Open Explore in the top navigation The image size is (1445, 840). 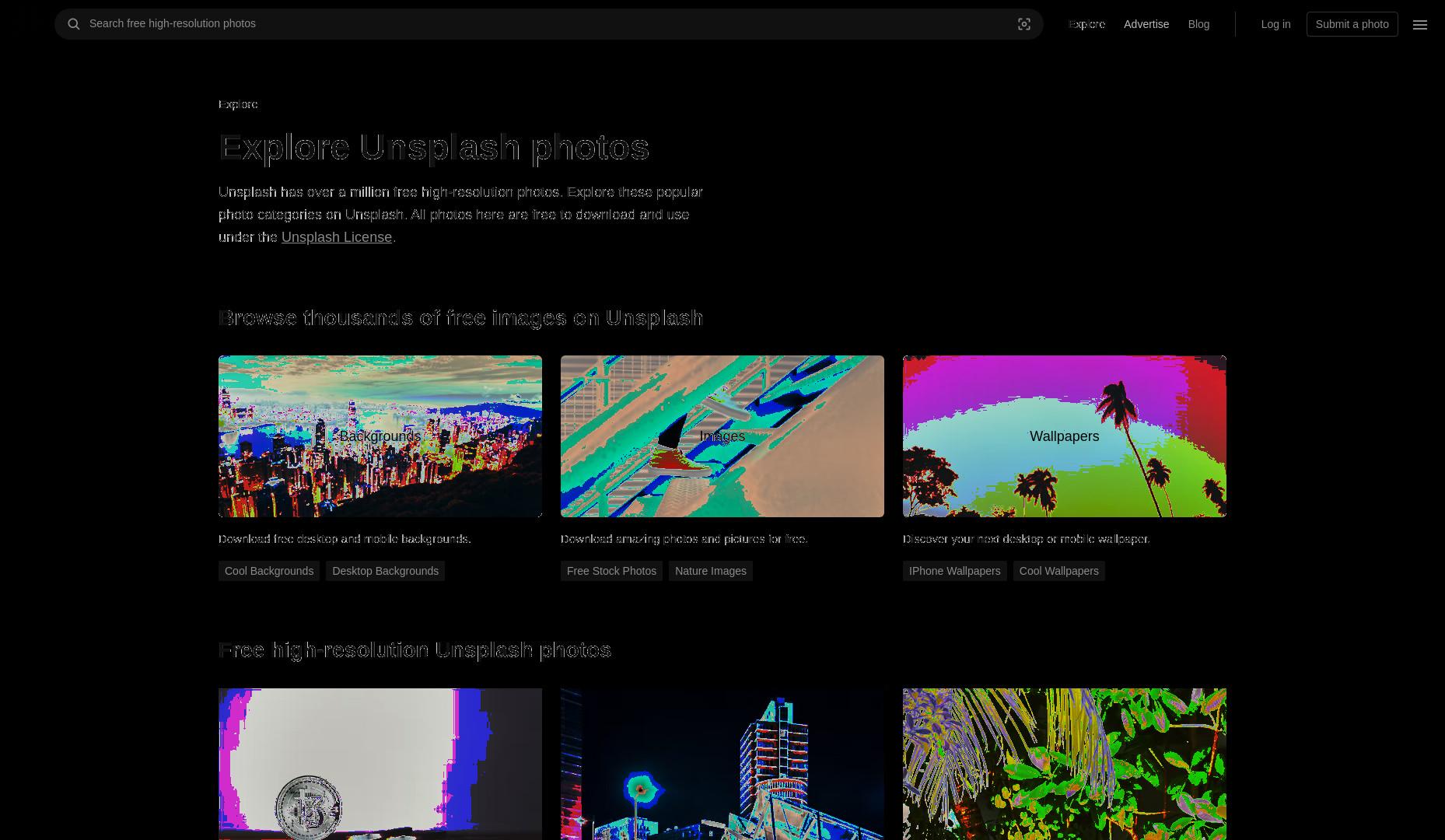(1086, 24)
